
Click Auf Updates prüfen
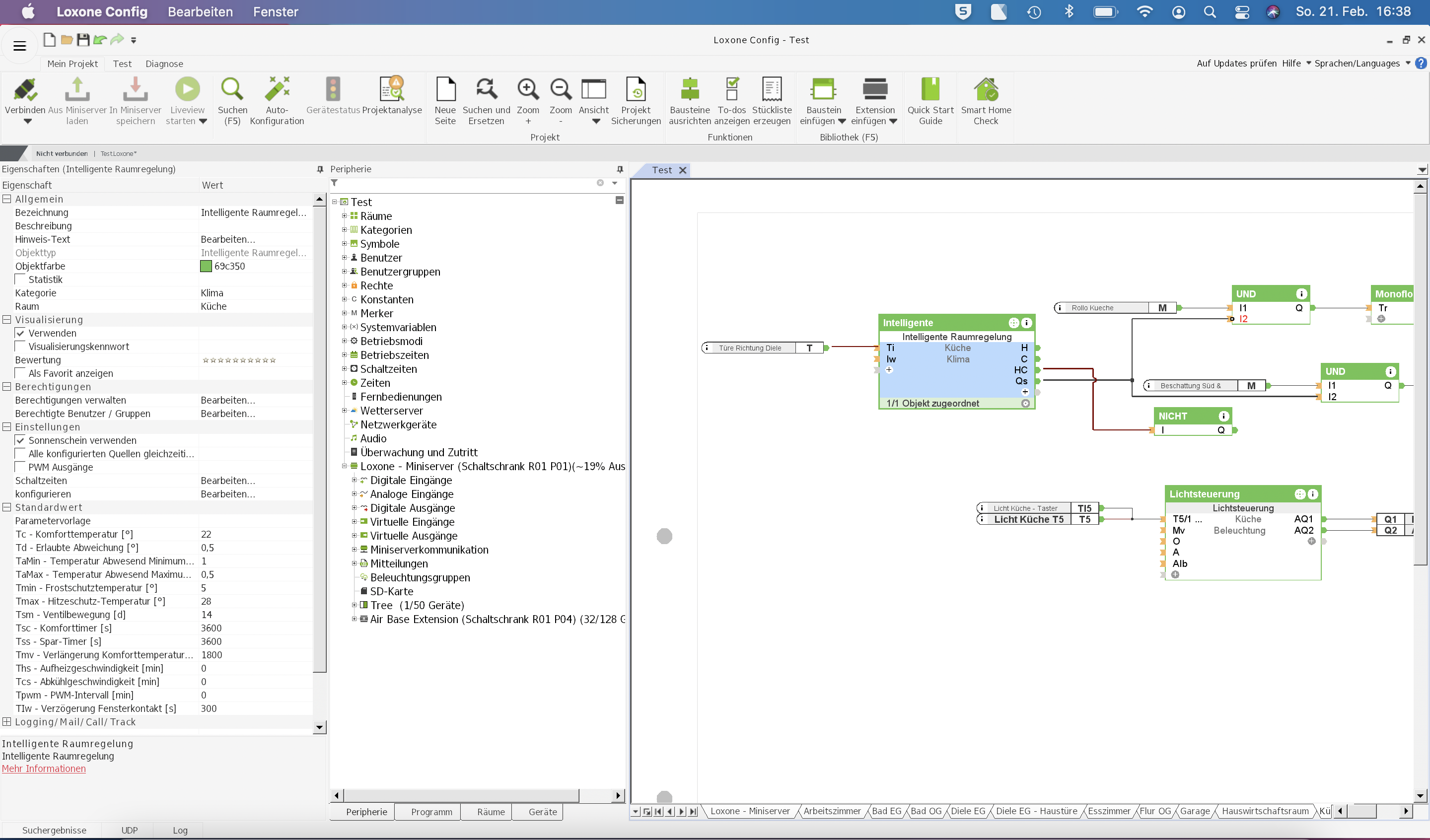(1236, 64)
